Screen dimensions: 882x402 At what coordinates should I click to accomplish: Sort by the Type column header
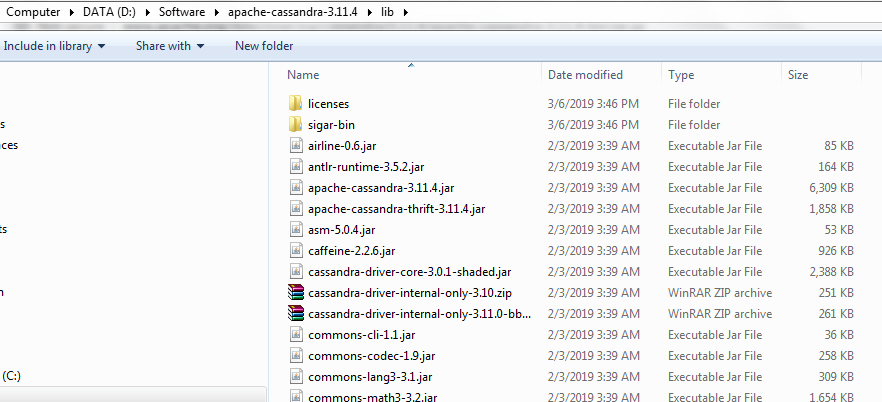pos(681,75)
